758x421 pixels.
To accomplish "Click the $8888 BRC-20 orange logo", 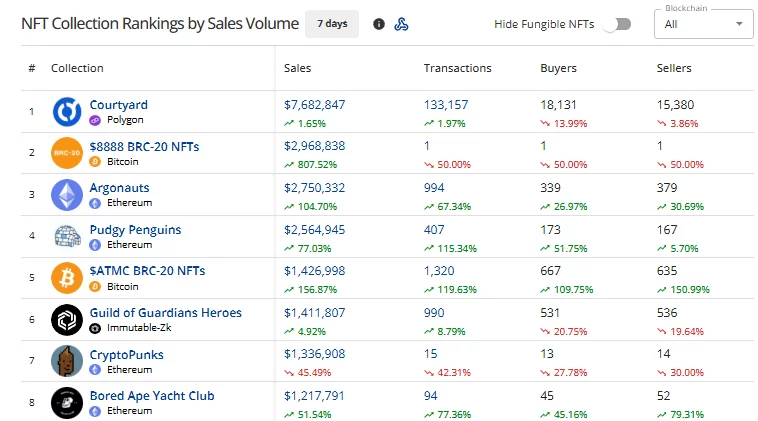I will [67, 153].
